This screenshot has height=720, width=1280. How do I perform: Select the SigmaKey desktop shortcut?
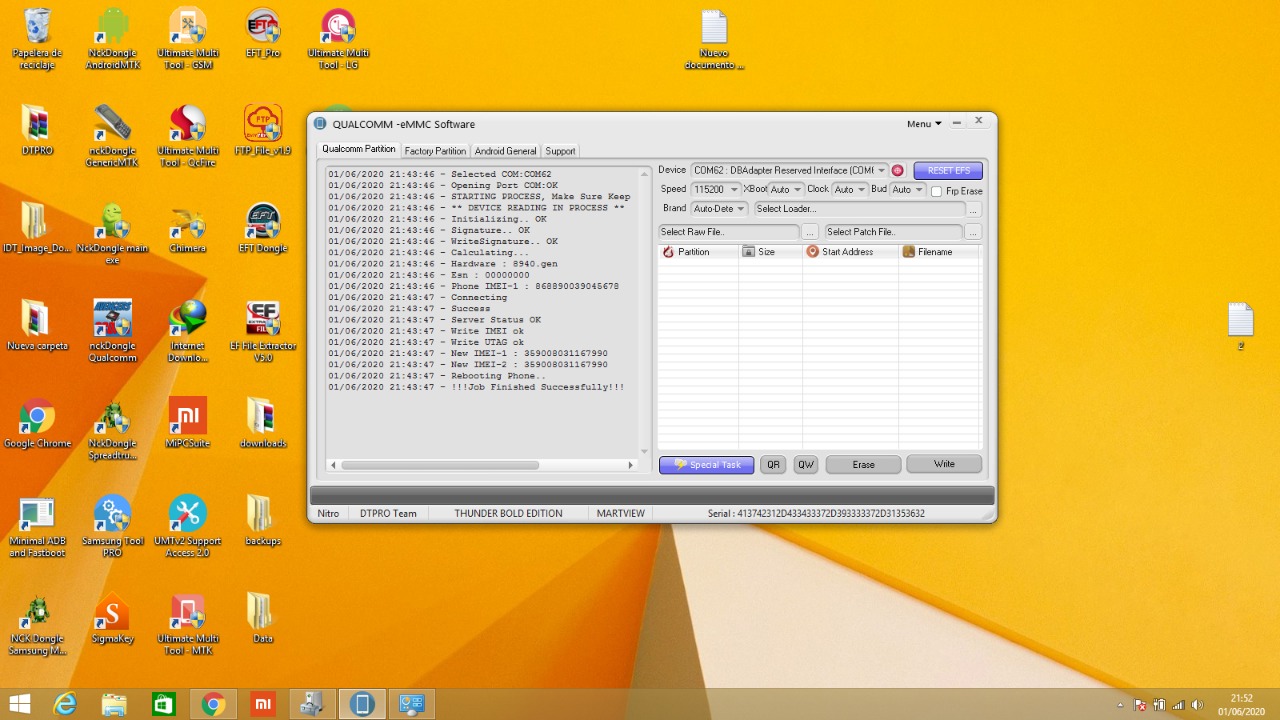tap(113, 619)
